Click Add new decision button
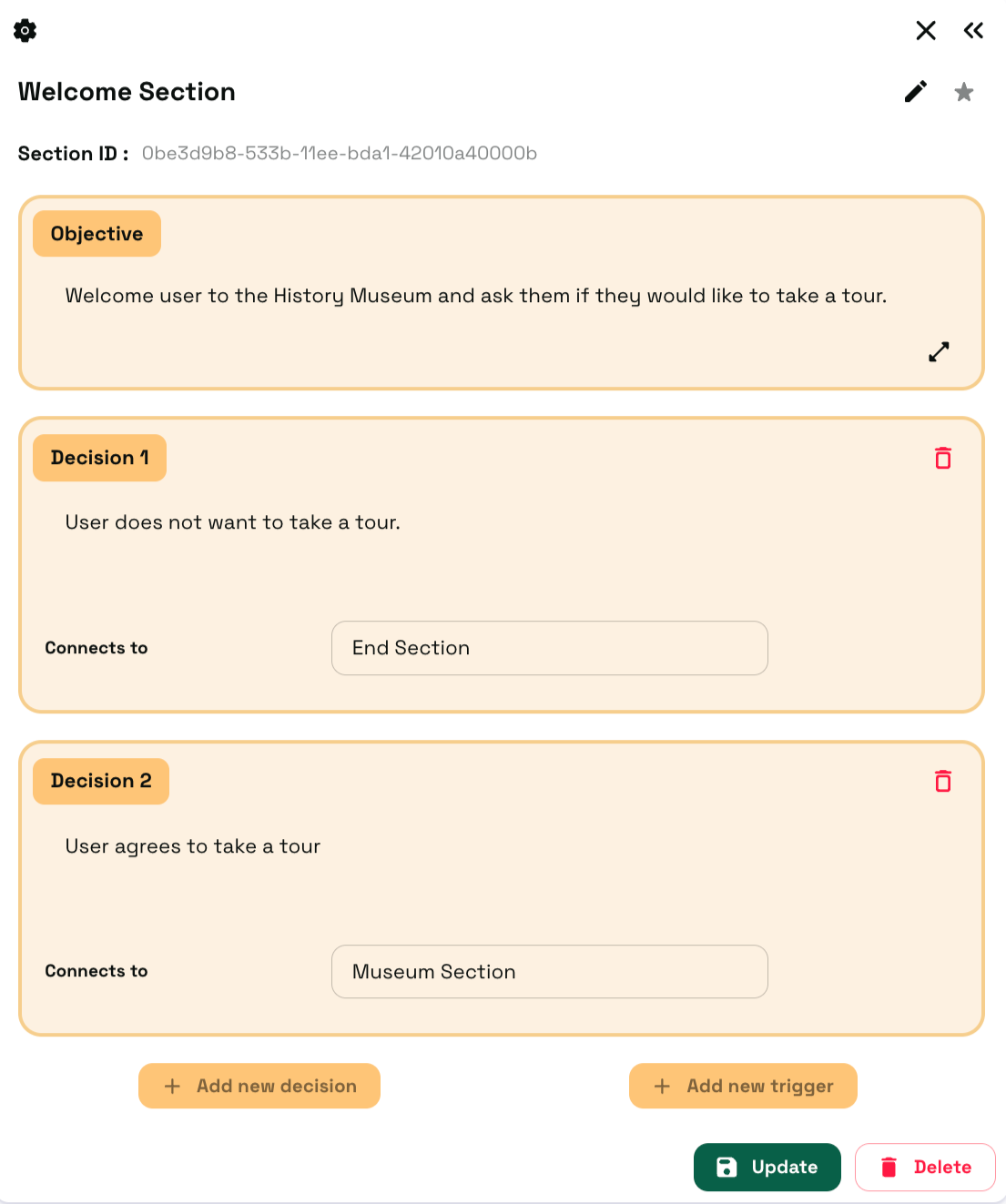This screenshot has height=1204, width=1006. [259, 1086]
